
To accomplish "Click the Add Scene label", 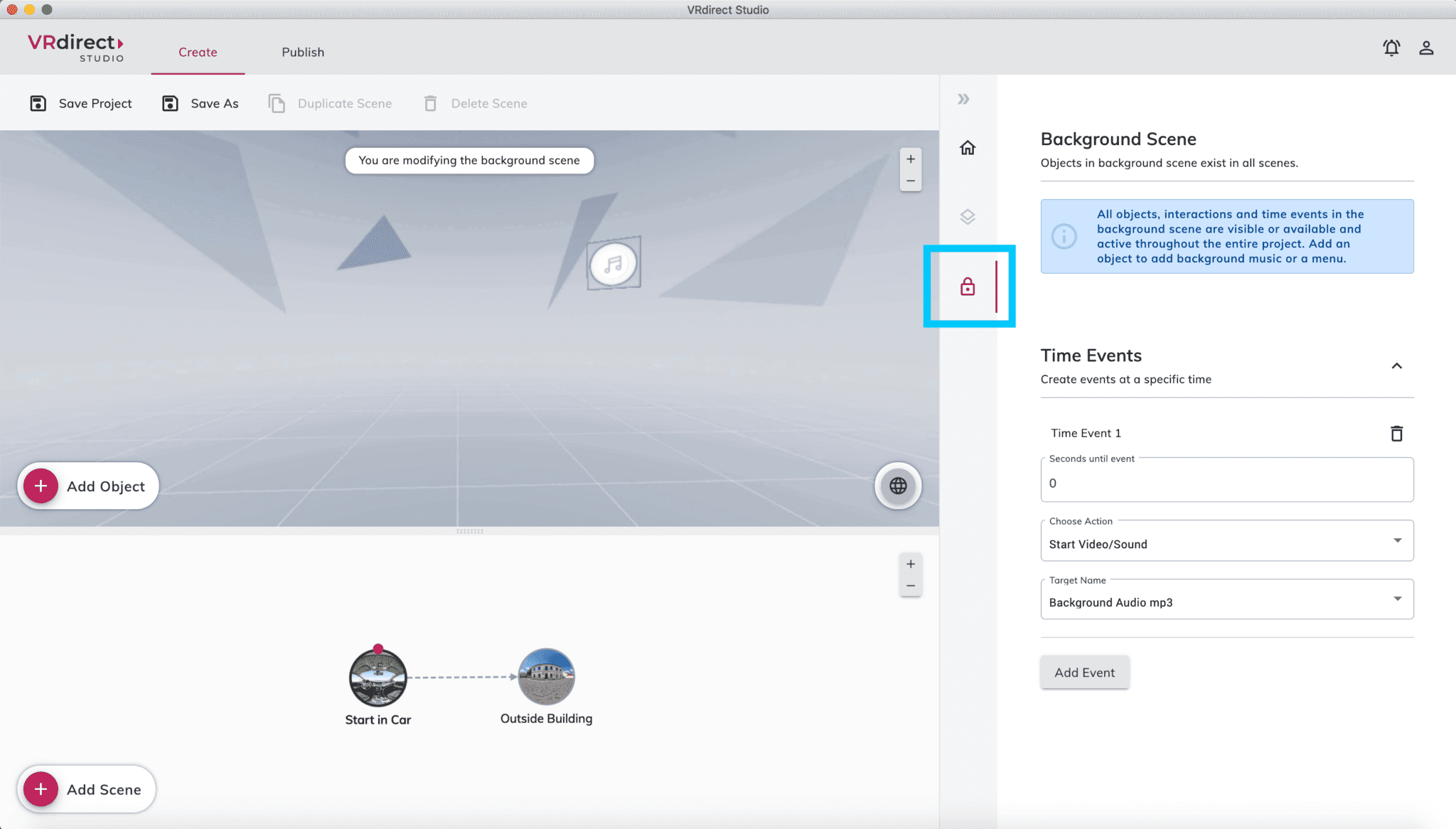I will pos(104,790).
